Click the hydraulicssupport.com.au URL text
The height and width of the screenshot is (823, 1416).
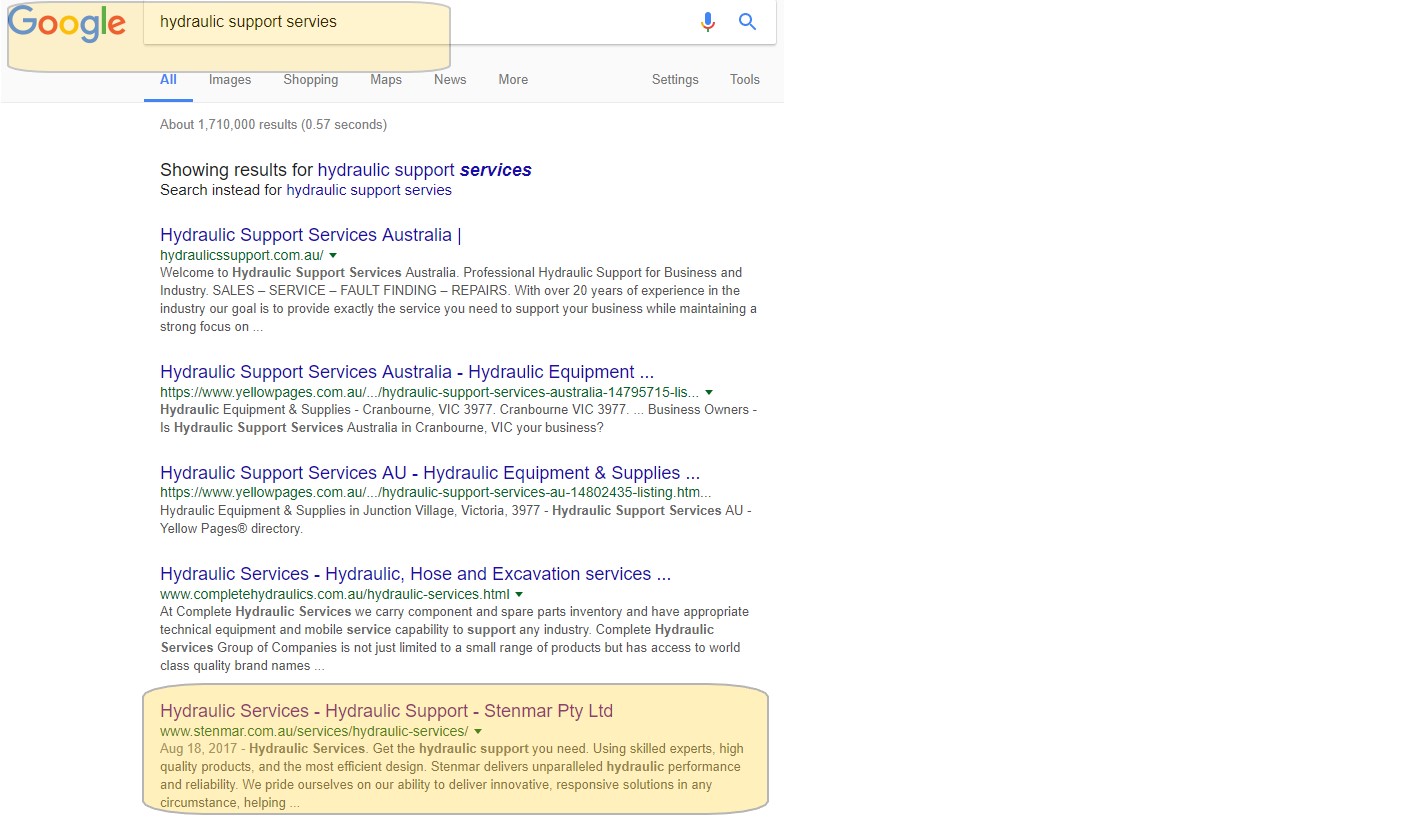pyautogui.click(x=241, y=255)
